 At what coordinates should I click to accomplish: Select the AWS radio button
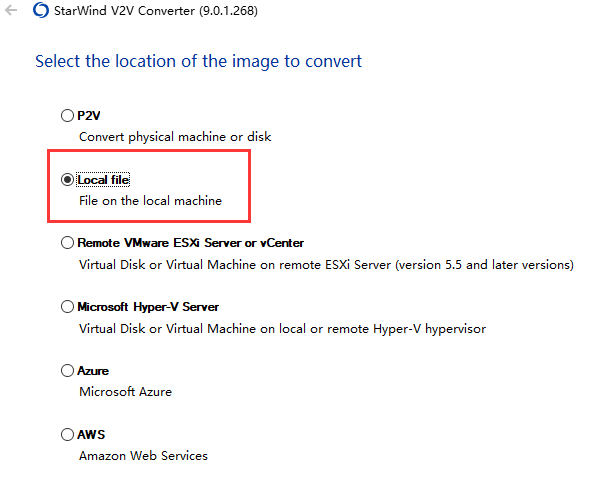click(67, 434)
